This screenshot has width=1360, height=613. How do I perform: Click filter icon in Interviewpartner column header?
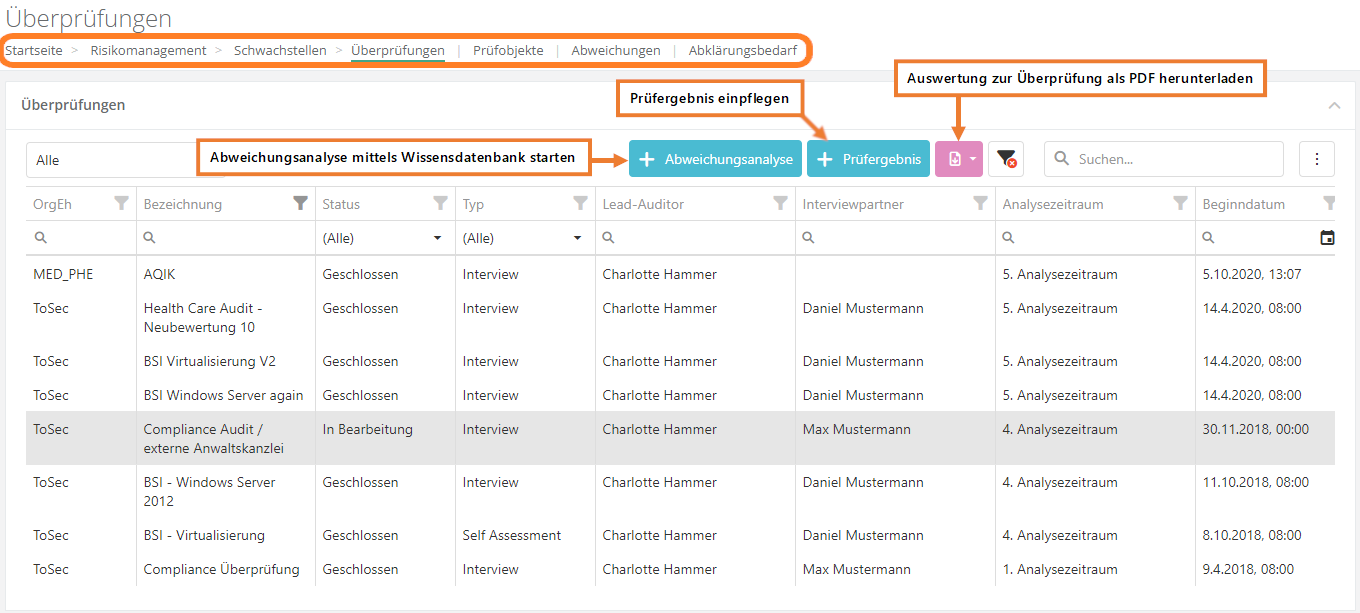pos(980,204)
